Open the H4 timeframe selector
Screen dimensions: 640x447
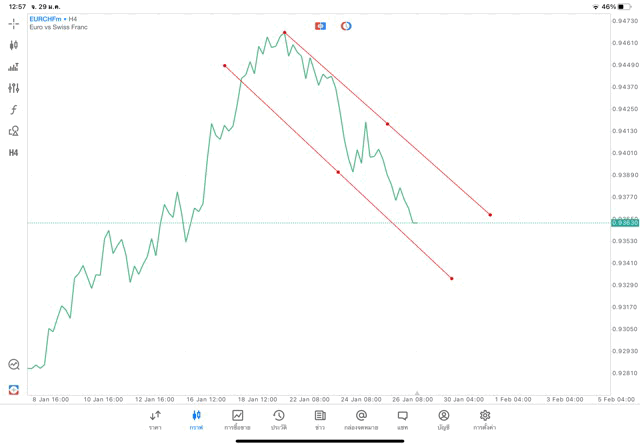[14, 153]
